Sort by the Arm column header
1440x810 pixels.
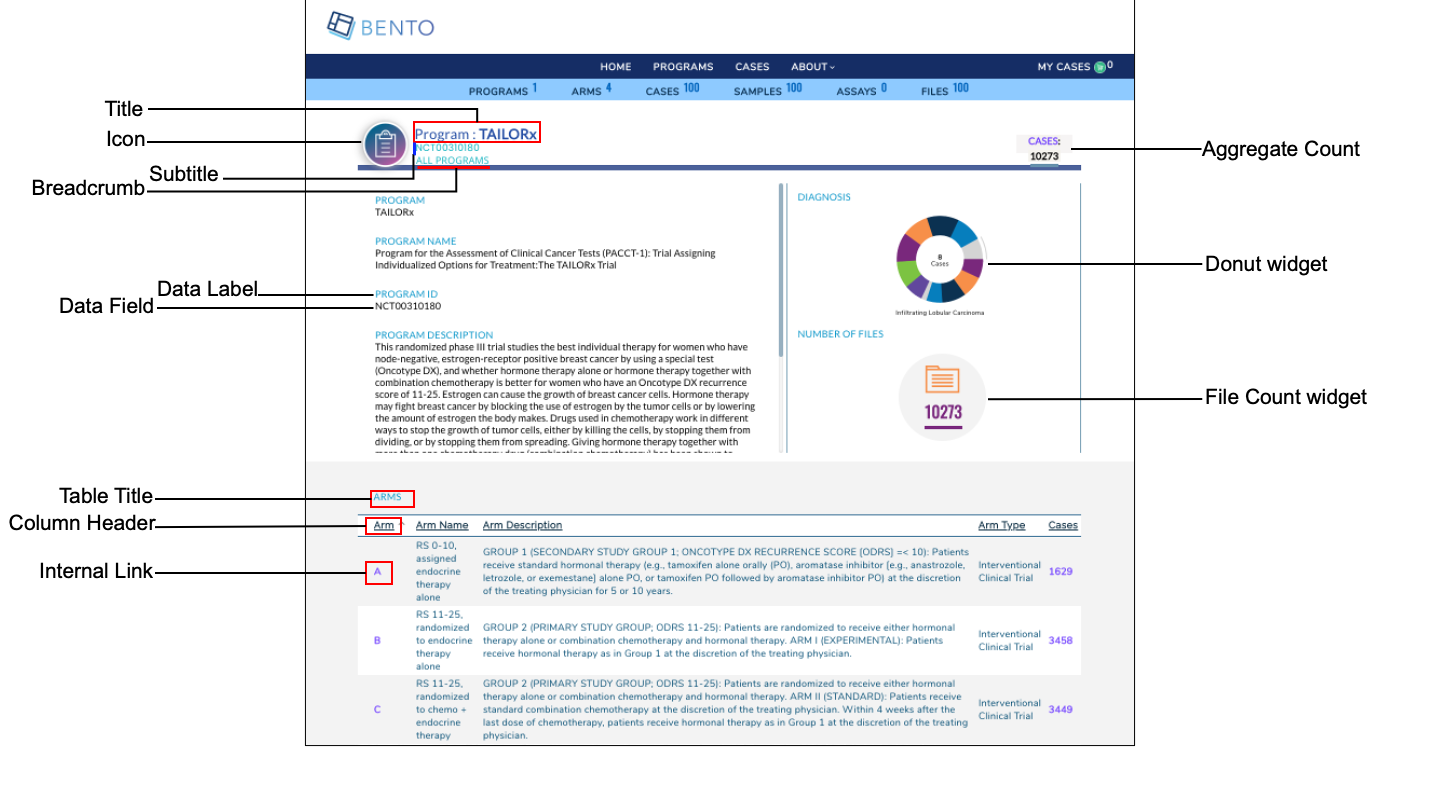coord(384,525)
